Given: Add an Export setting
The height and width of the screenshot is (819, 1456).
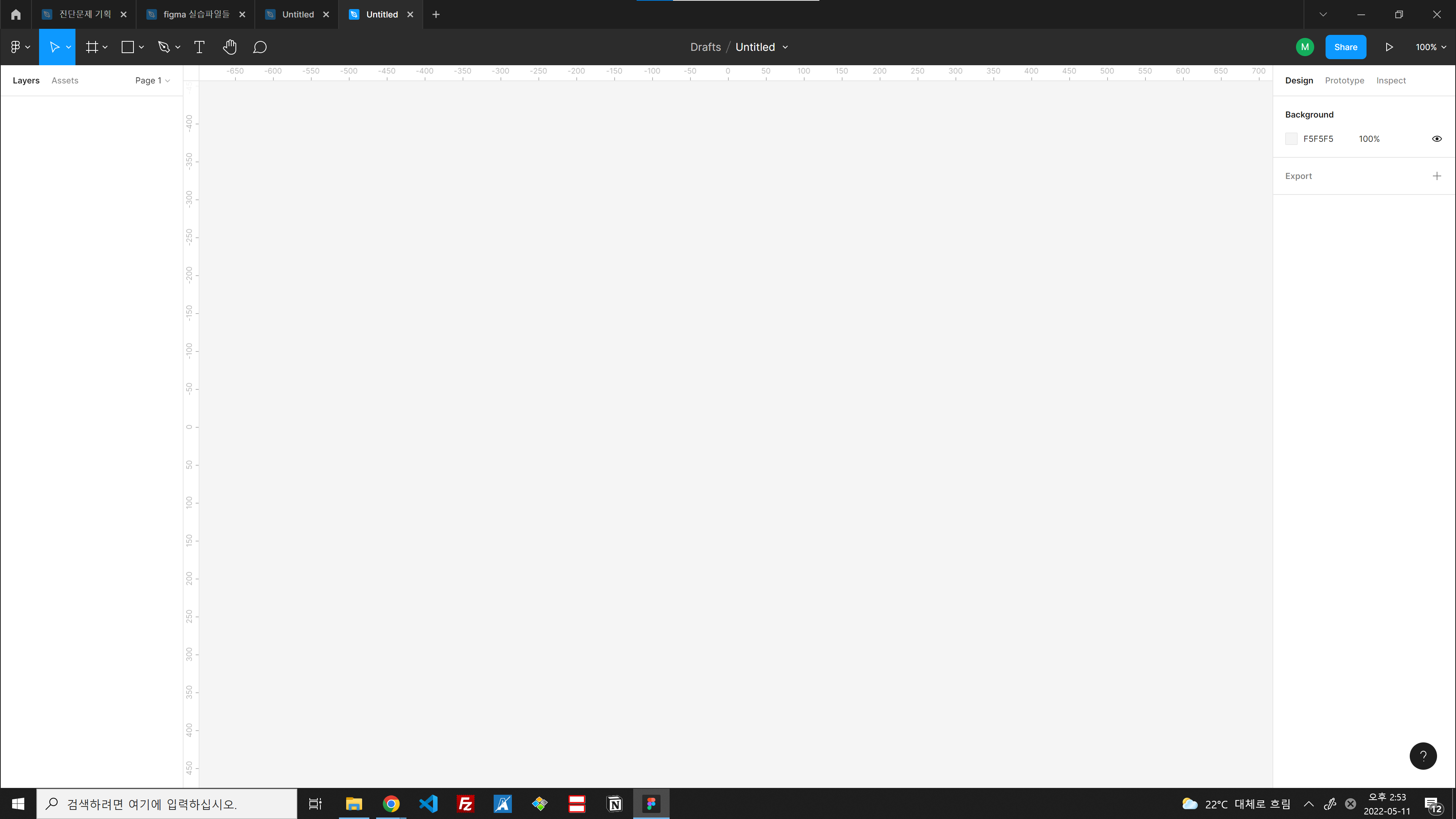Looking at the screenshot, I should pos(1436,176).
